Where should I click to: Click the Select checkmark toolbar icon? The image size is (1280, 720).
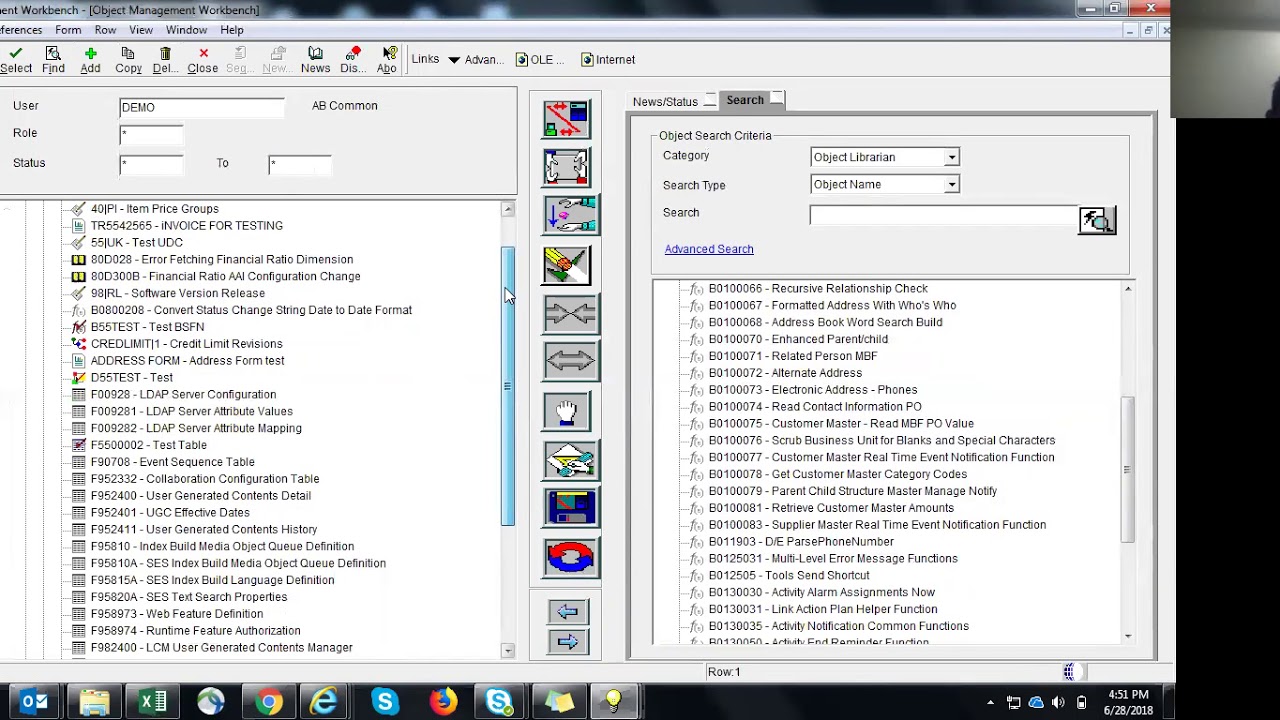coord(15,60)
